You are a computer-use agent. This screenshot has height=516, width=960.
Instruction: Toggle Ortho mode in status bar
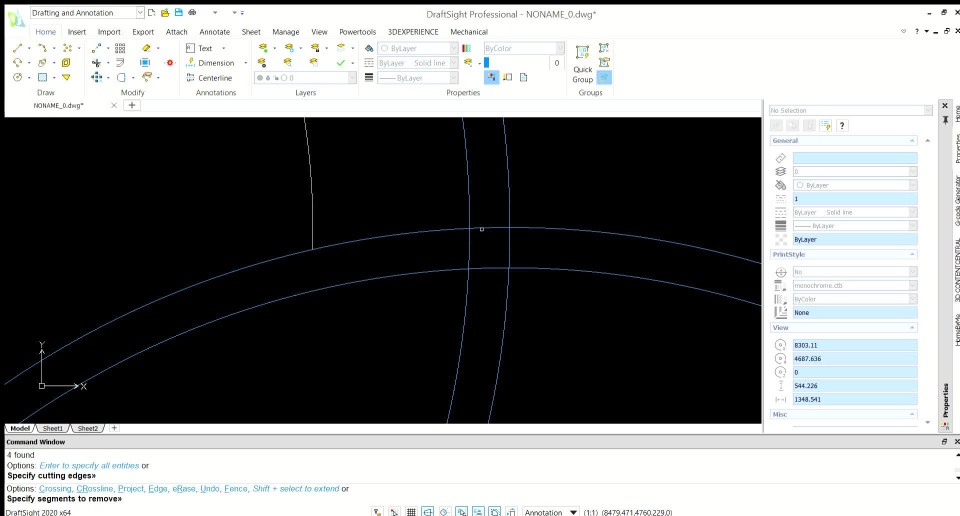point(427,512)
